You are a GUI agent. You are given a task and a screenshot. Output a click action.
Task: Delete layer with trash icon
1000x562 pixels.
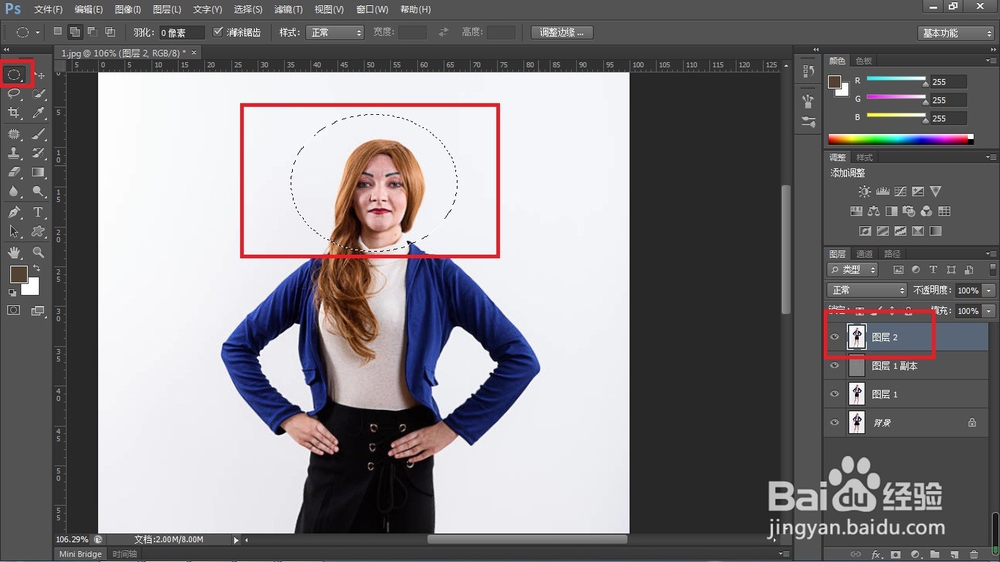click(974, 554)
